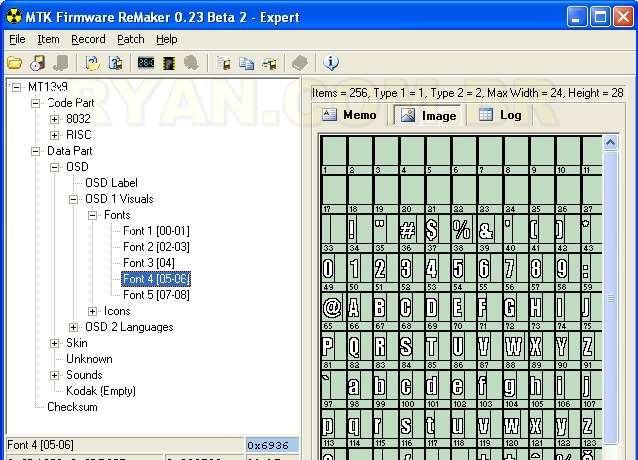Click the disc save icon in toolbar
The image size is (638, 460).
pyautogui.click(x=37, y=63)
